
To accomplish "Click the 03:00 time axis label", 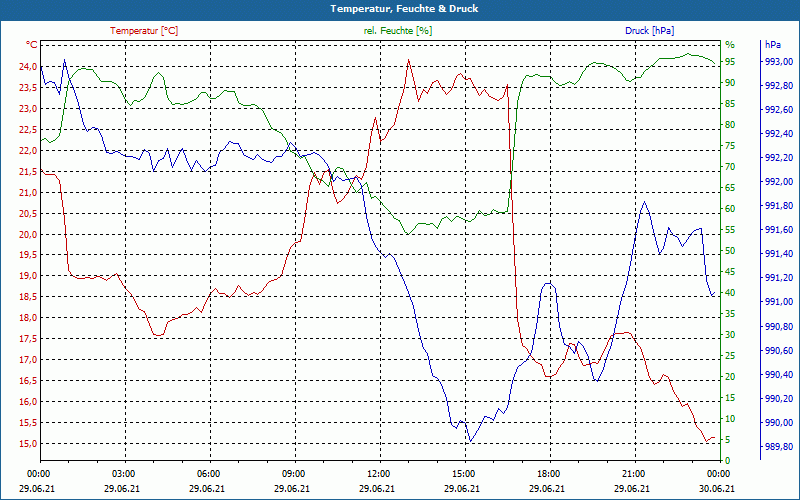I will point(123,473).
